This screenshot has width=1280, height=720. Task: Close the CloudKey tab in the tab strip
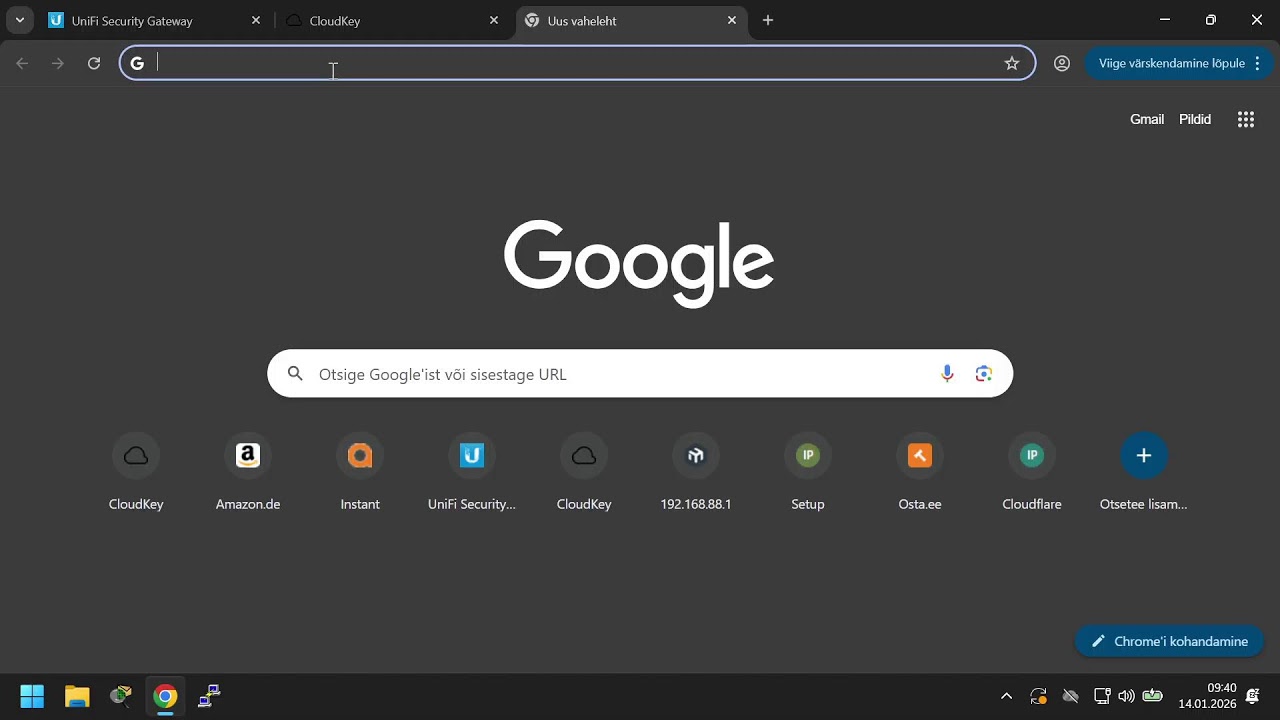(493, 20)
